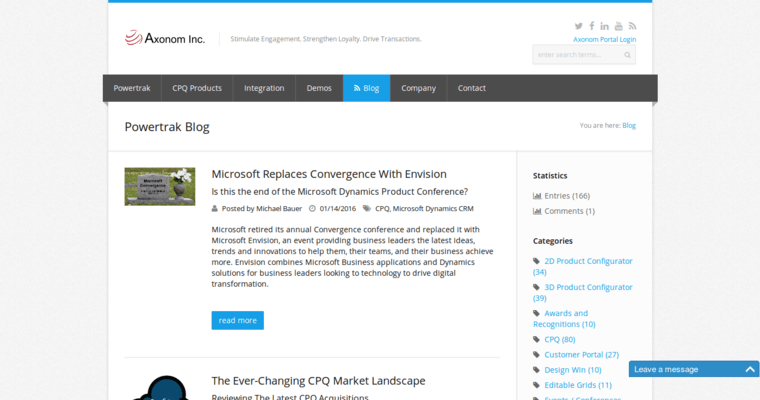Click the RSS feed icon in header

pyautogui.click(x=632, y=26)
